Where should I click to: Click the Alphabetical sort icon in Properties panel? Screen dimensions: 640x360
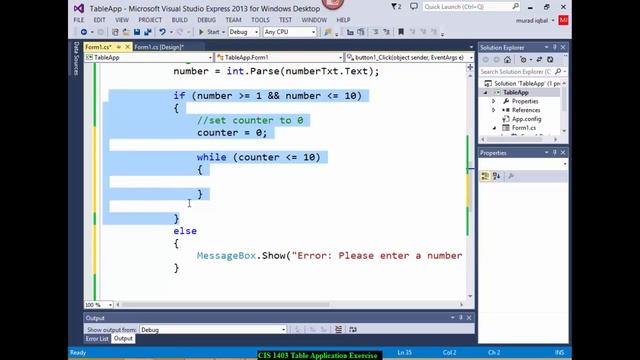[x=497, y=176]
